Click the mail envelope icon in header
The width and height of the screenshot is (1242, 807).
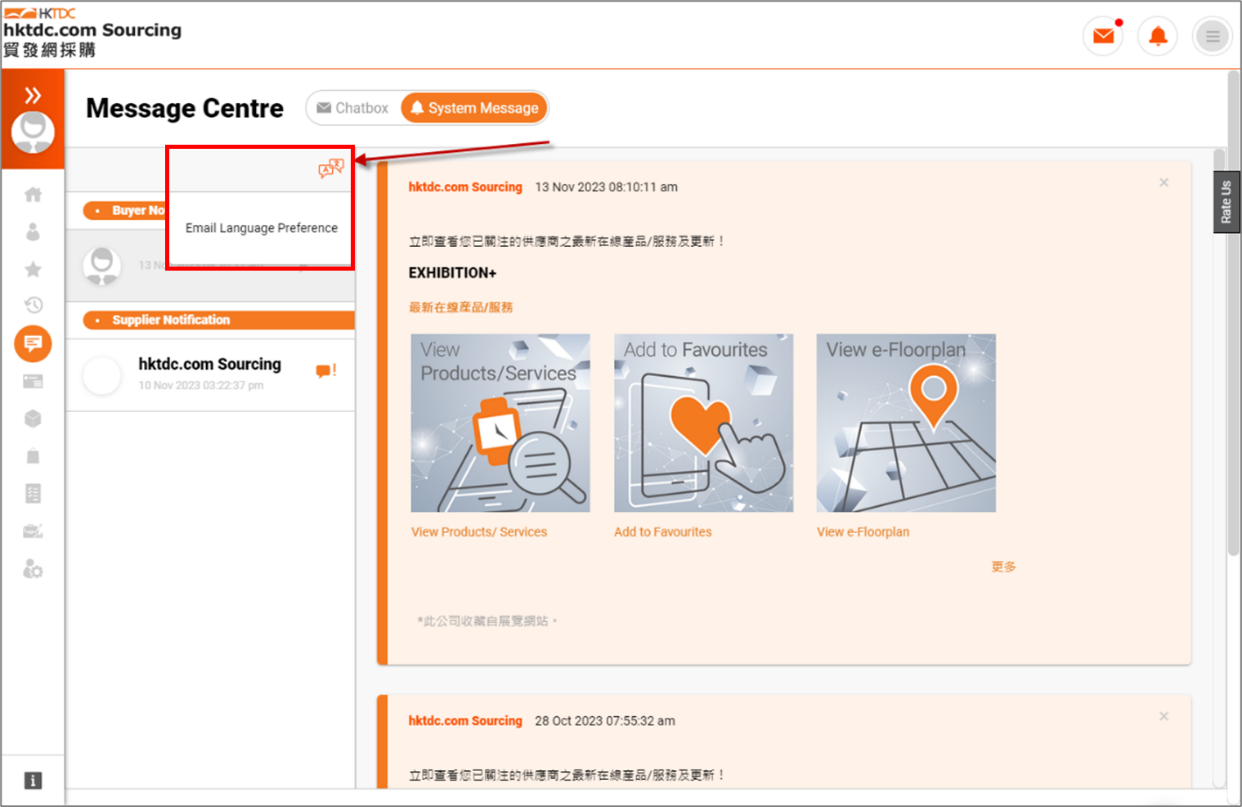pyautogui.click(x=1103, y=37)
